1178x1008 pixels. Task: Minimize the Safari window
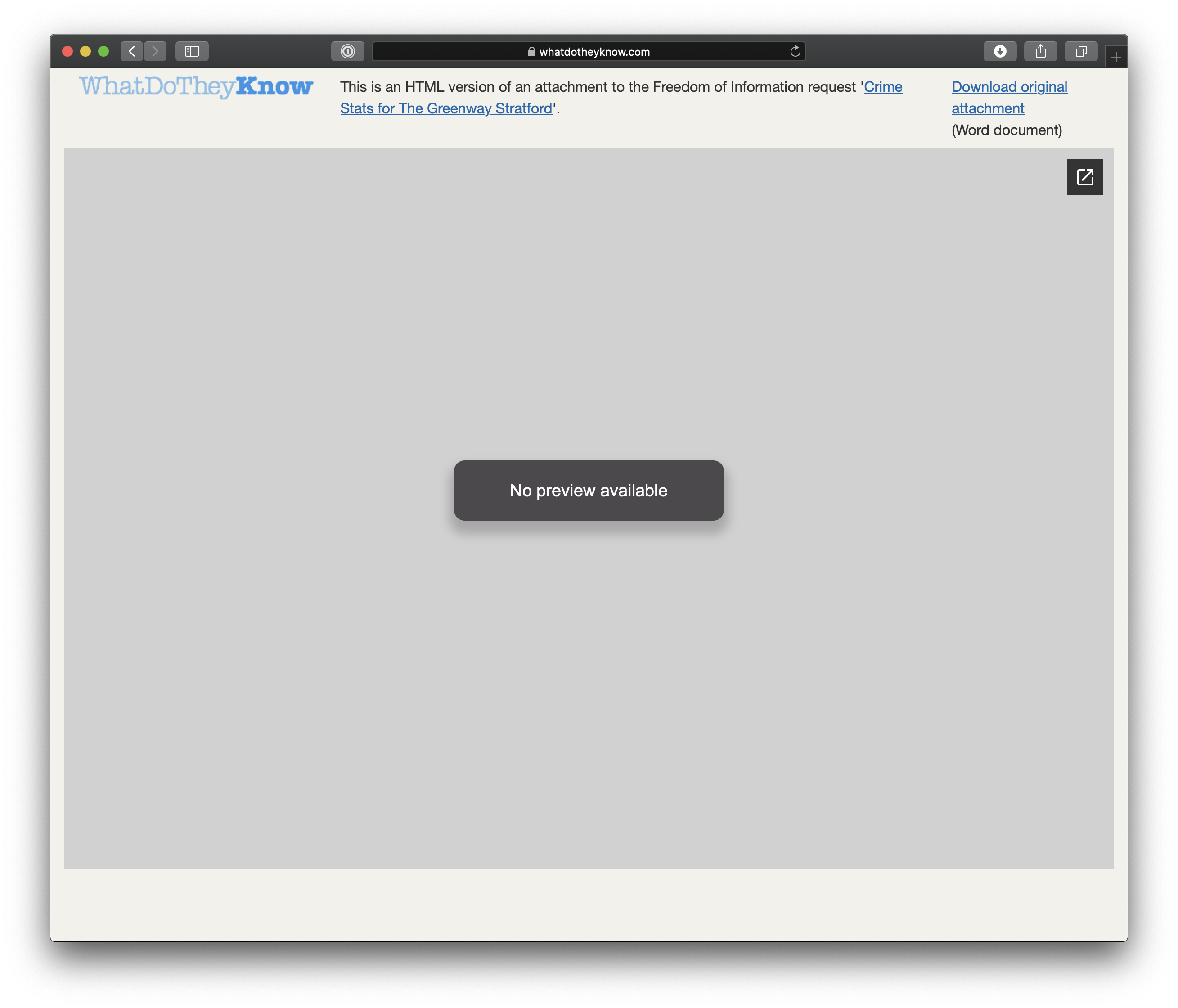coord(85,51)
